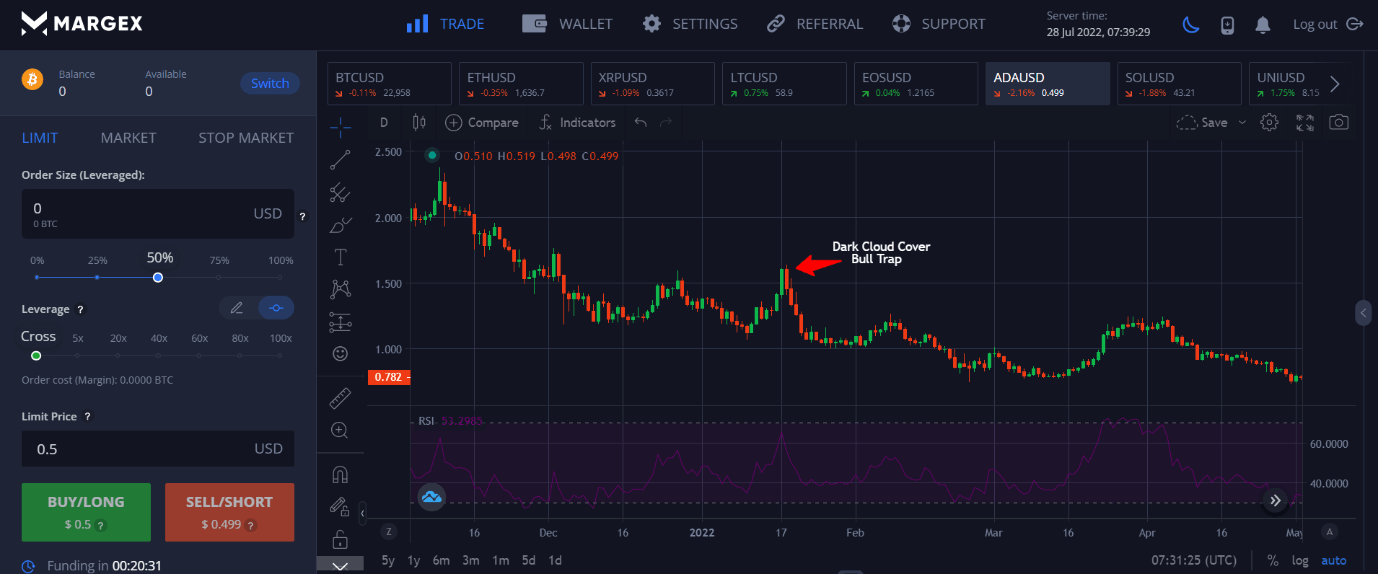Change the D timeframe interval

point(384,122)
